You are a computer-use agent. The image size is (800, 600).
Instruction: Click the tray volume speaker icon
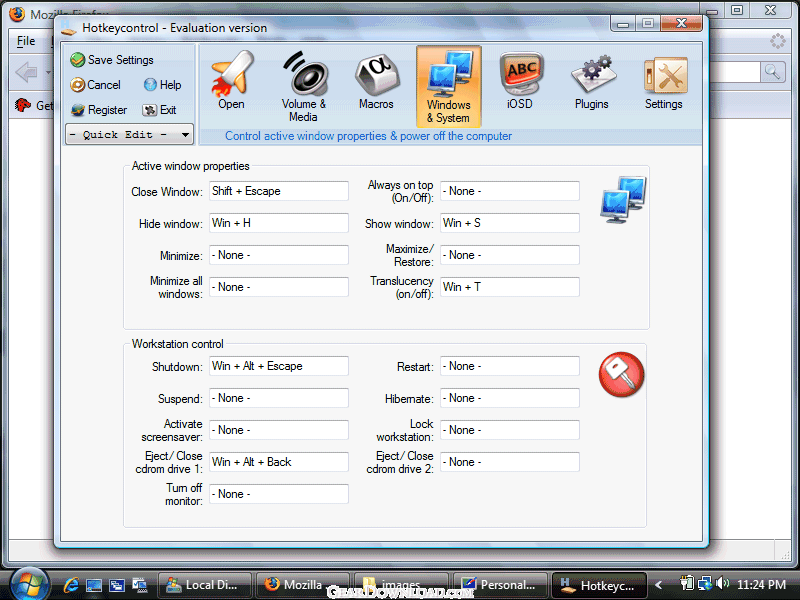[x=722, y=583]
